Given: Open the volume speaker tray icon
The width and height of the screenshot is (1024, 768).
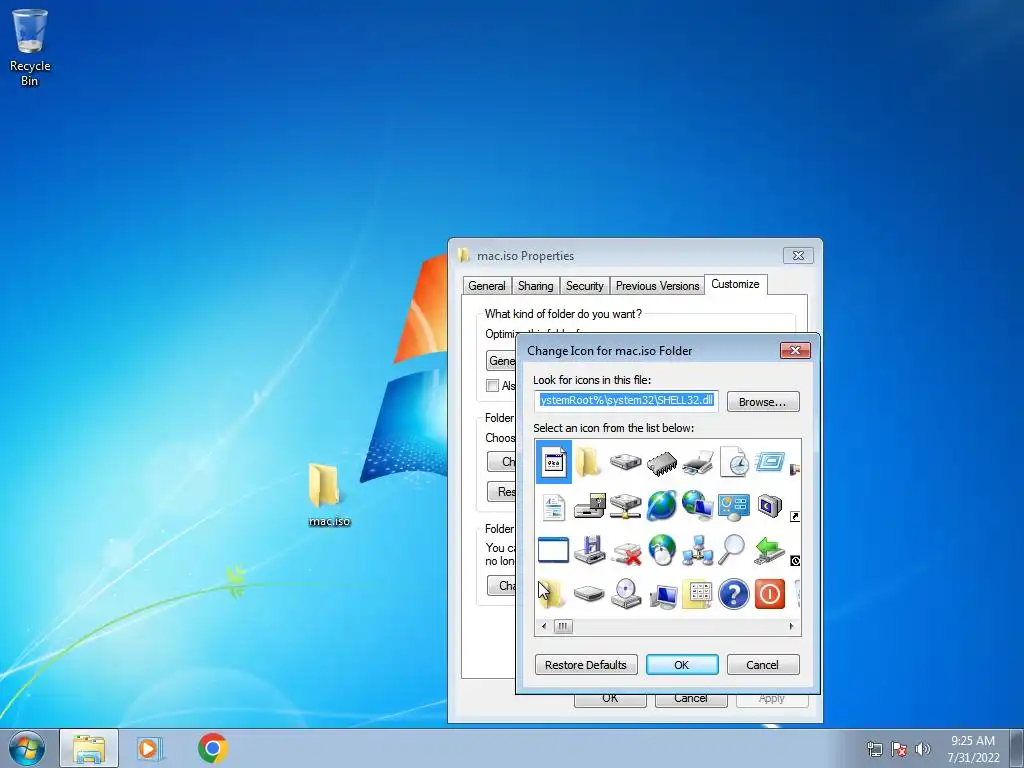Looking at the screenshot, I should (x=923, y=749).
